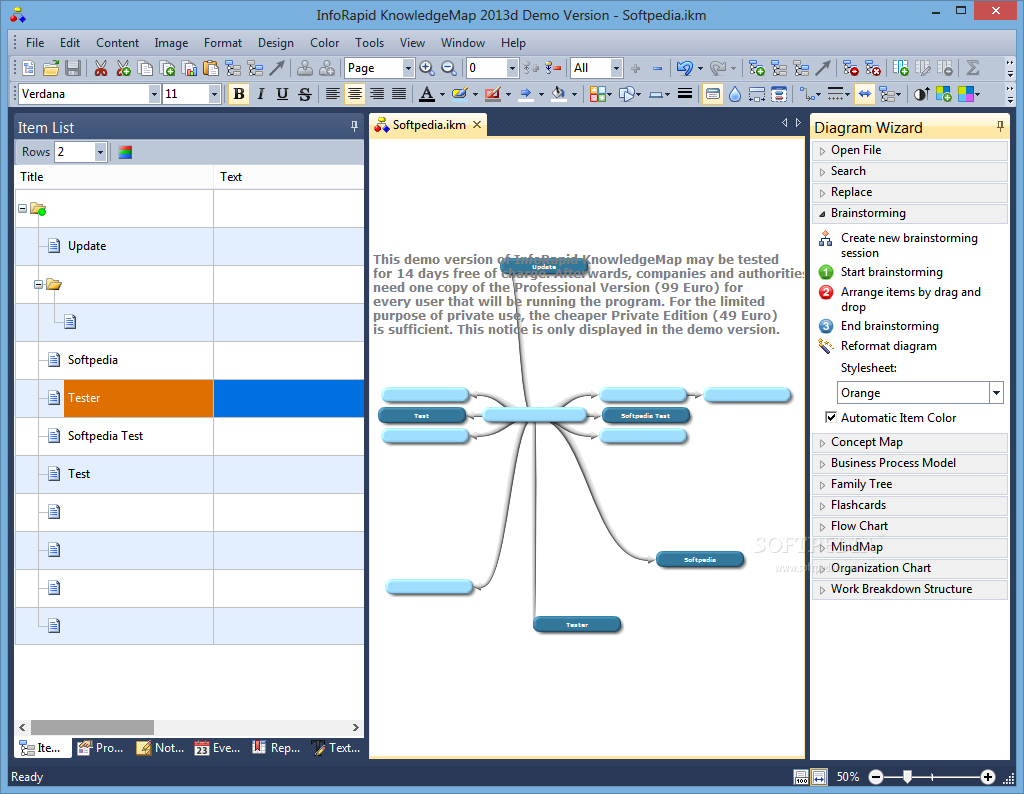1024x794 pixels.
Task: Uncheck Automatic Item Color checkbox
Action: point(831,417)
